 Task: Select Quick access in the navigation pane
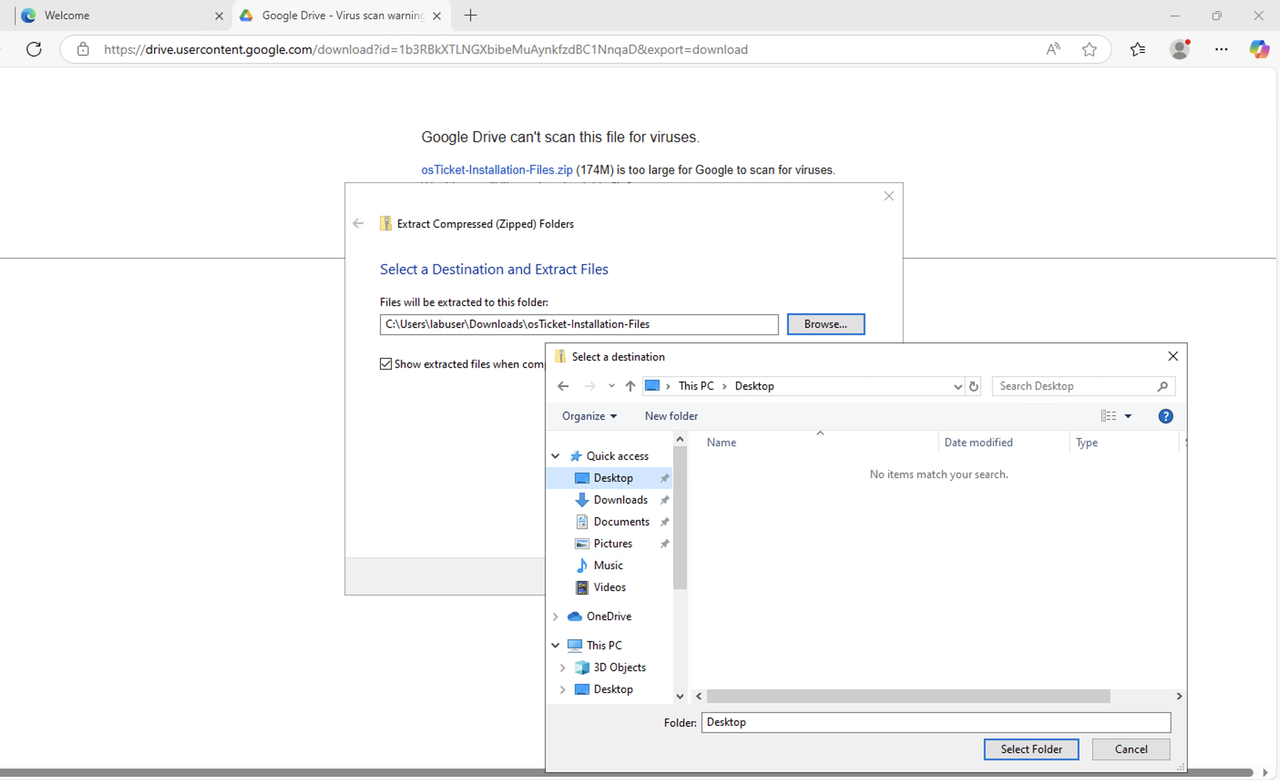[617, 456]
